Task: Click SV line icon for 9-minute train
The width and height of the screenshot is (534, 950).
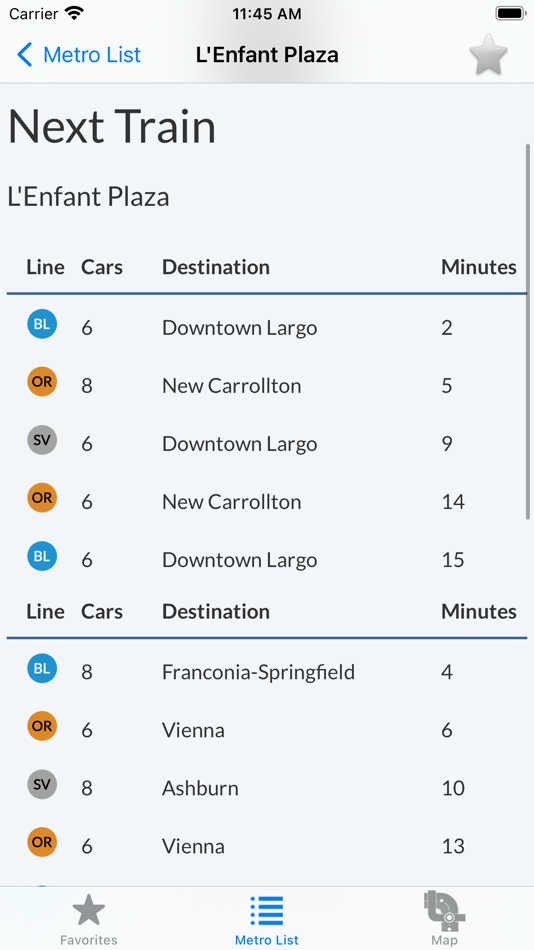Action: 42,440
